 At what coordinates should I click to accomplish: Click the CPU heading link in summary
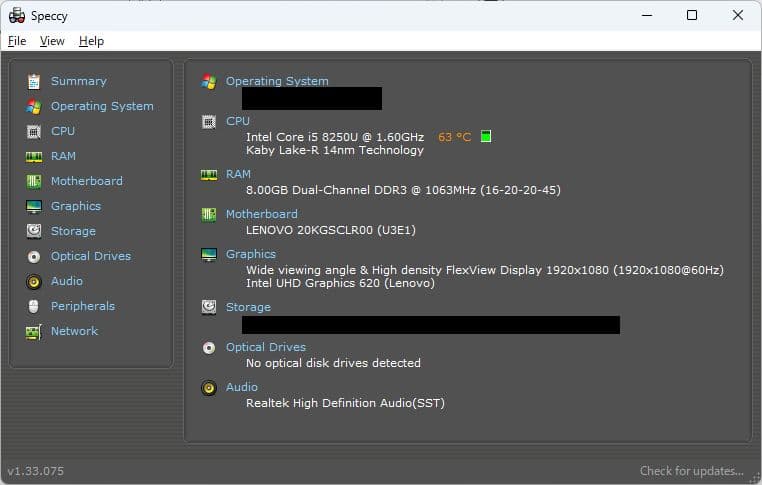(x=238, y=121)
